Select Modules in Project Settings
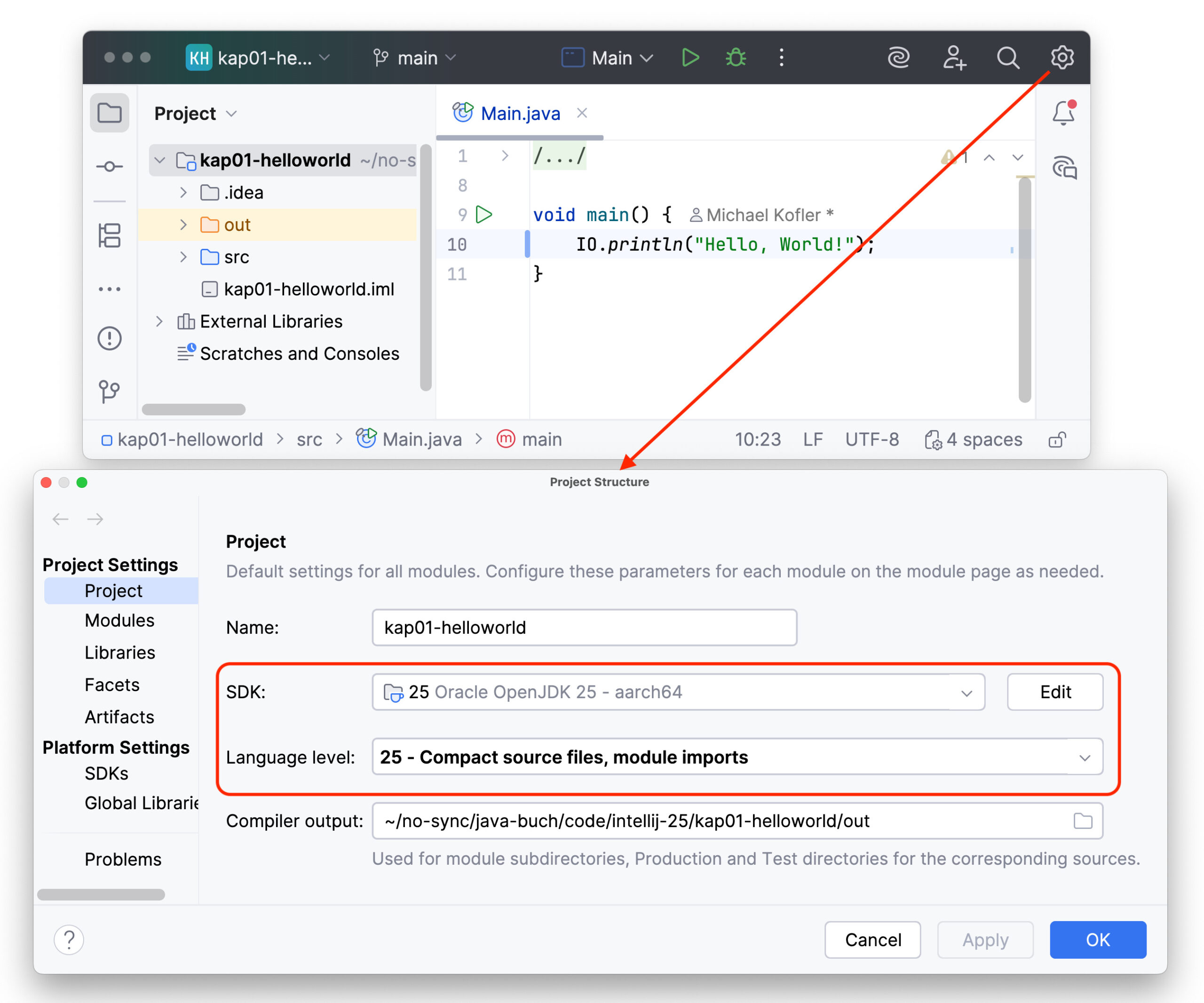 pos(119,621)
